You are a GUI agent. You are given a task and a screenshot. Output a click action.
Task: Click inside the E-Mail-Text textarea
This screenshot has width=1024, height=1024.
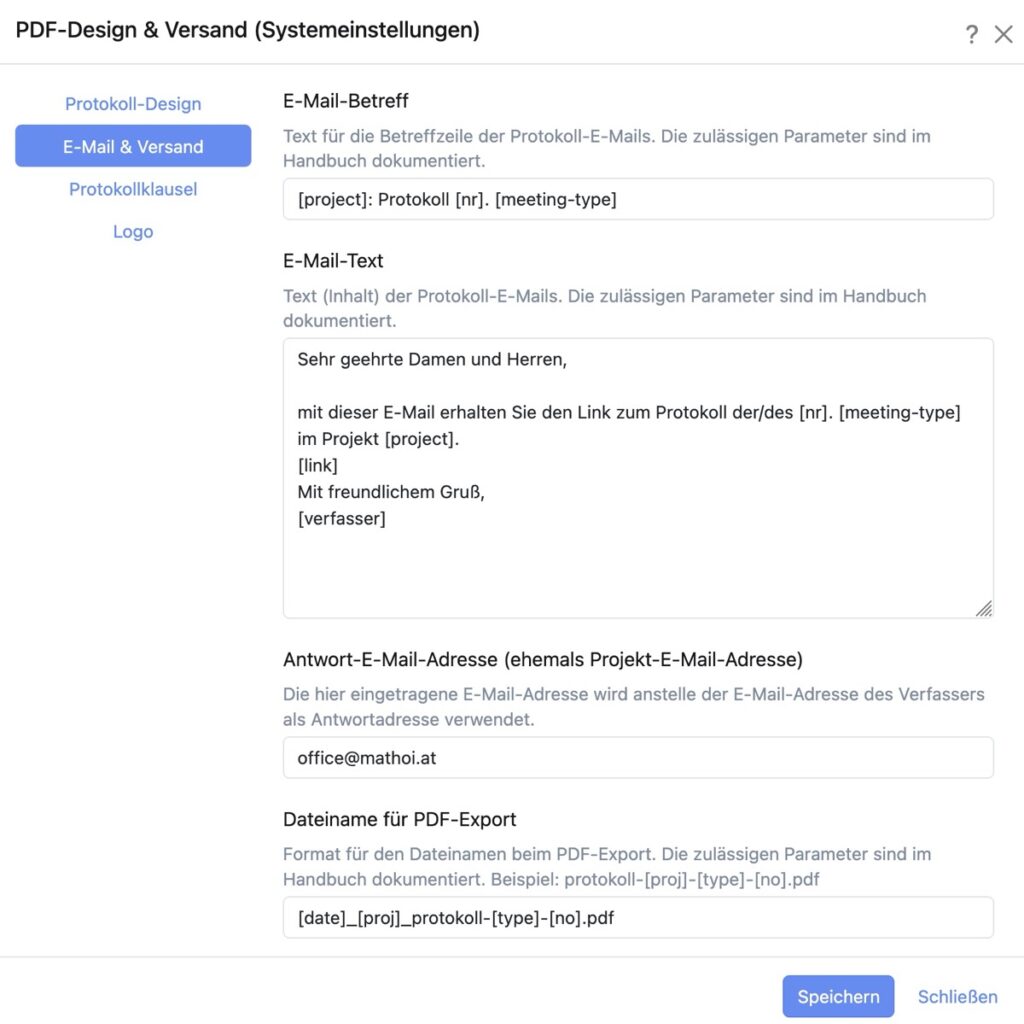coord(638,478)
